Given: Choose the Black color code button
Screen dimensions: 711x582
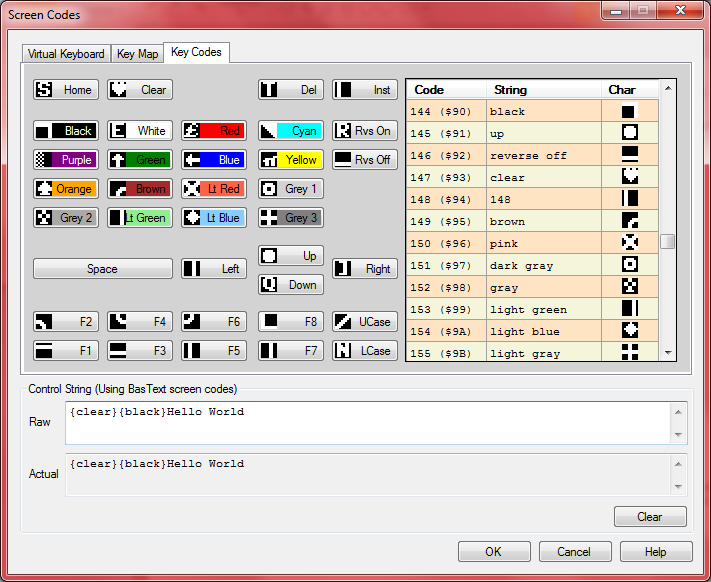Looking at the screenshot, I should 66,131.
